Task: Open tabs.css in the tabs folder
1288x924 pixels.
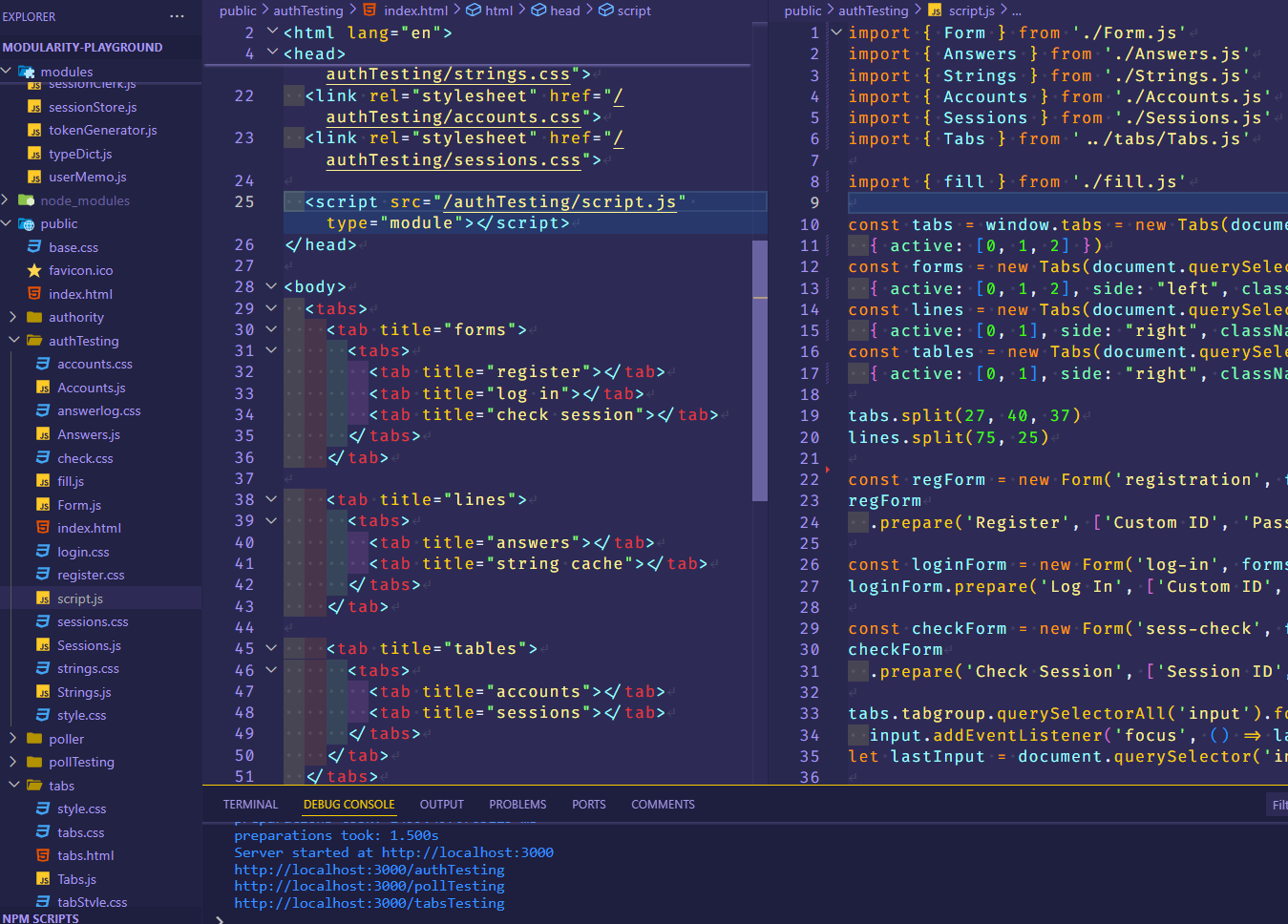Action: [x=81, y=832]
